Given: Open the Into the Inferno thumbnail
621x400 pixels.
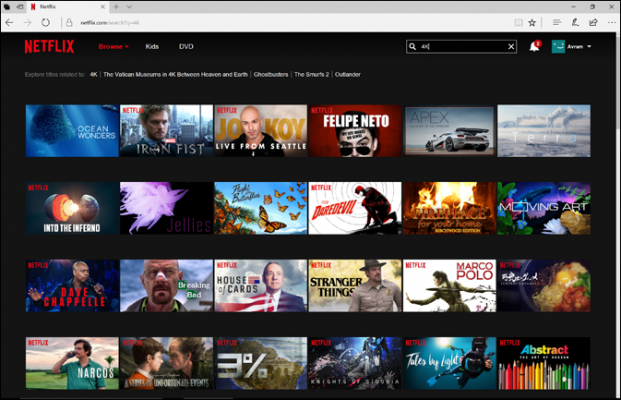Looking at the screenshot, I should click(x=72, y=208).
